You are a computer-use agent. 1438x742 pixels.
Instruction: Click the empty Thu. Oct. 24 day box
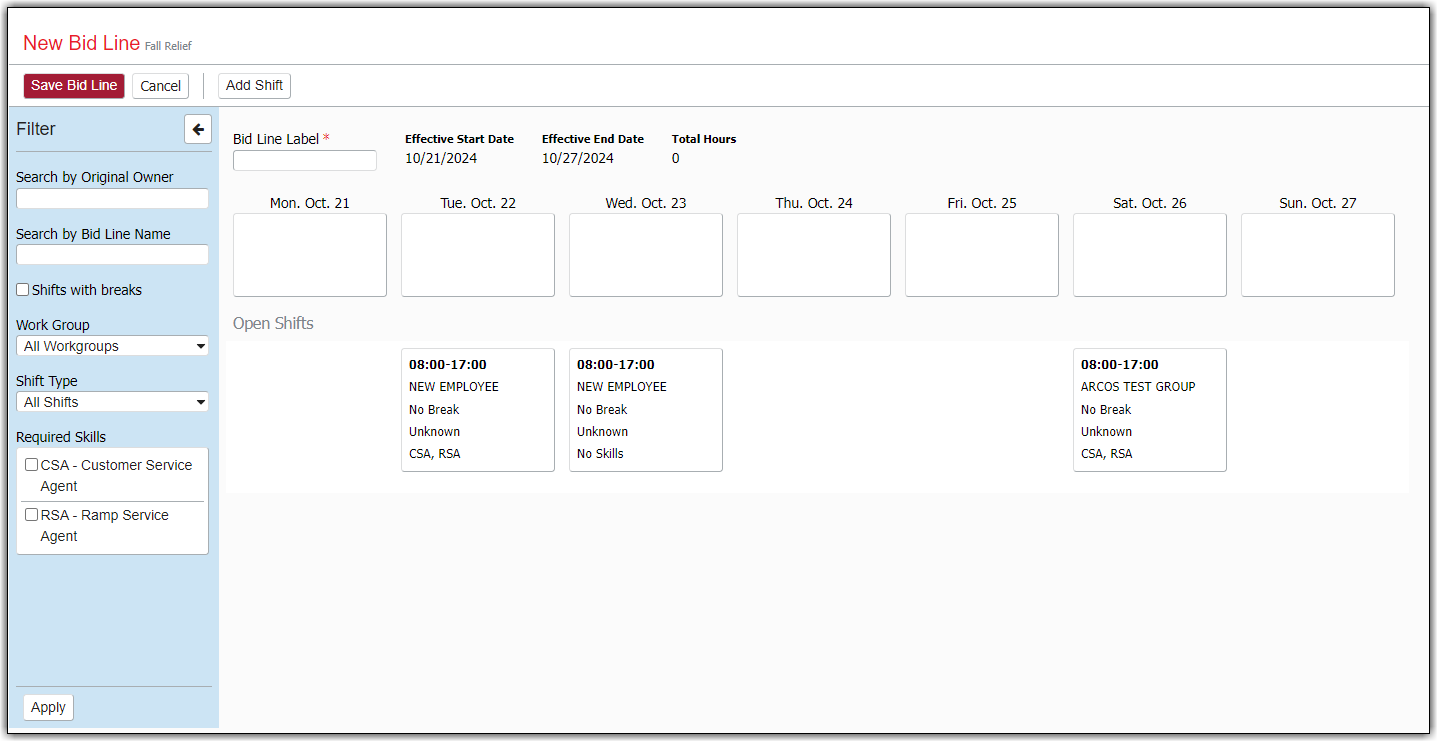[814, 255]
